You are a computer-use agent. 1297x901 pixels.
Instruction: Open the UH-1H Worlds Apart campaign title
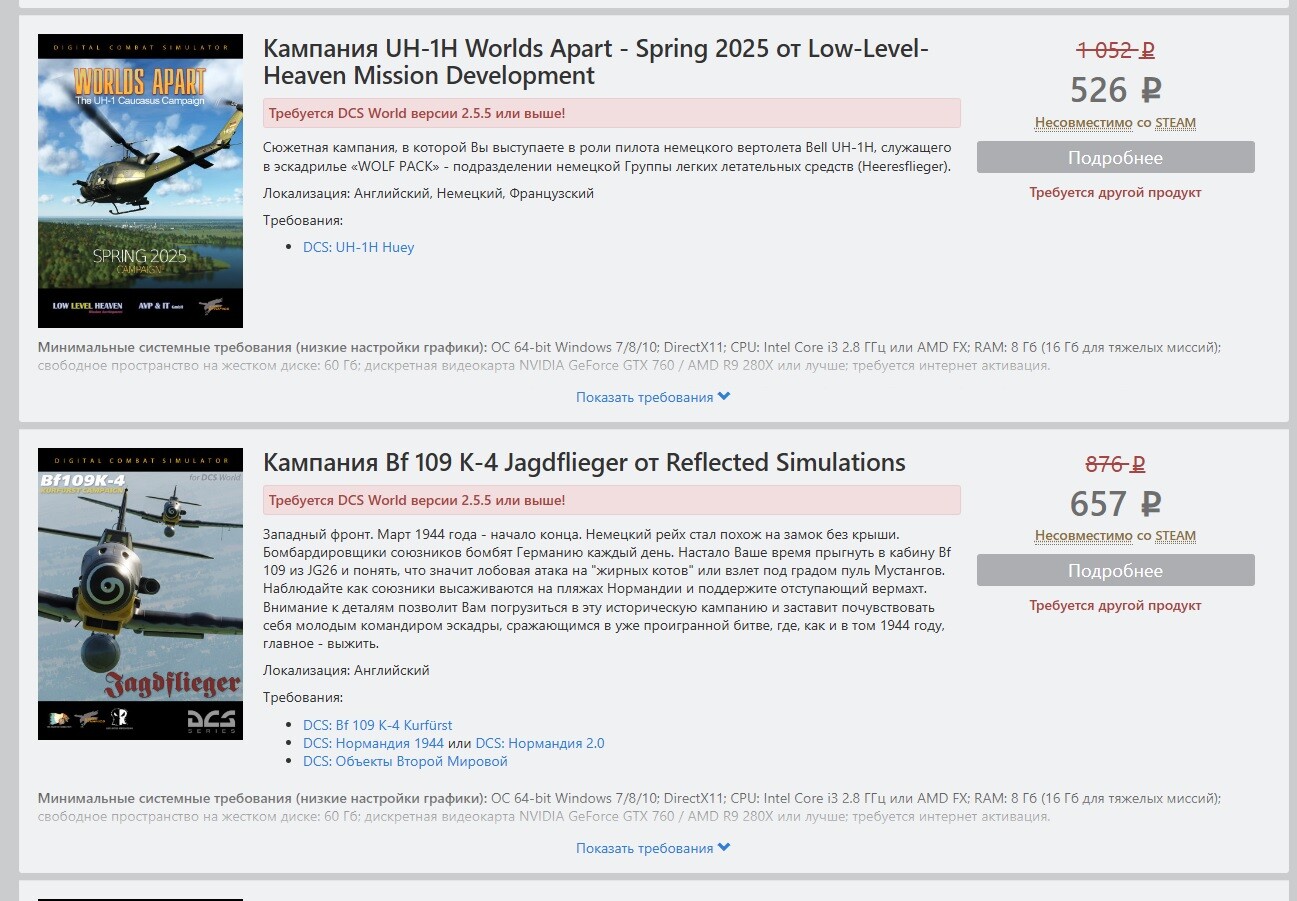click(596, 62)
